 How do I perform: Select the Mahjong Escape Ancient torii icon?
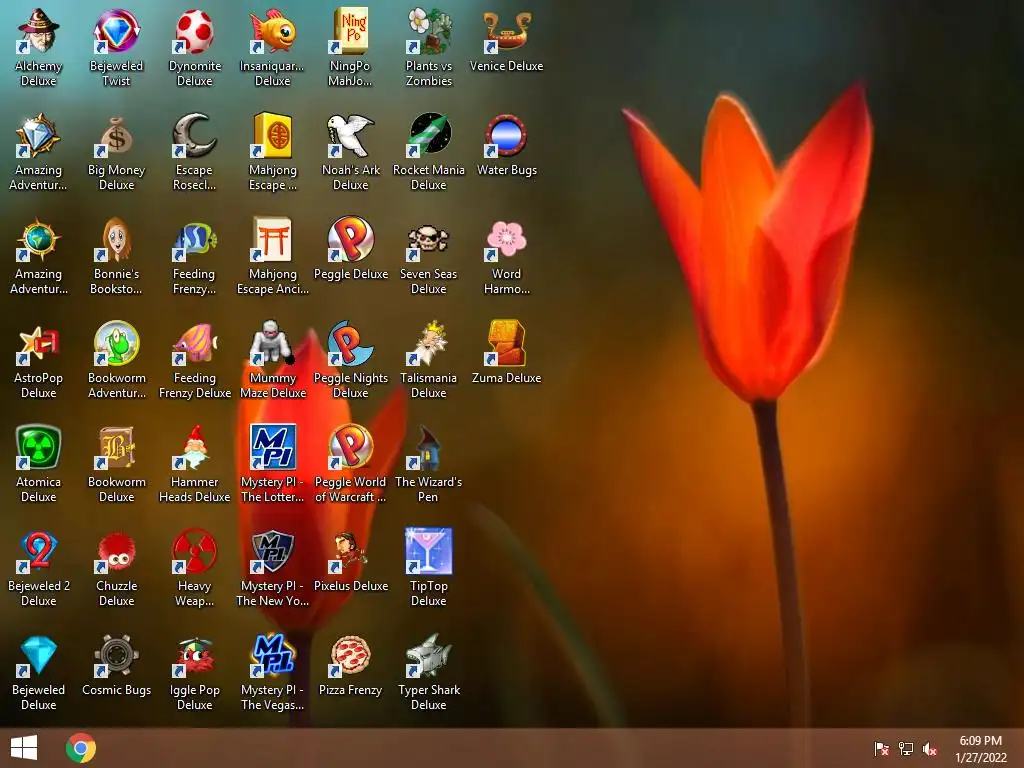coord(272,239)
